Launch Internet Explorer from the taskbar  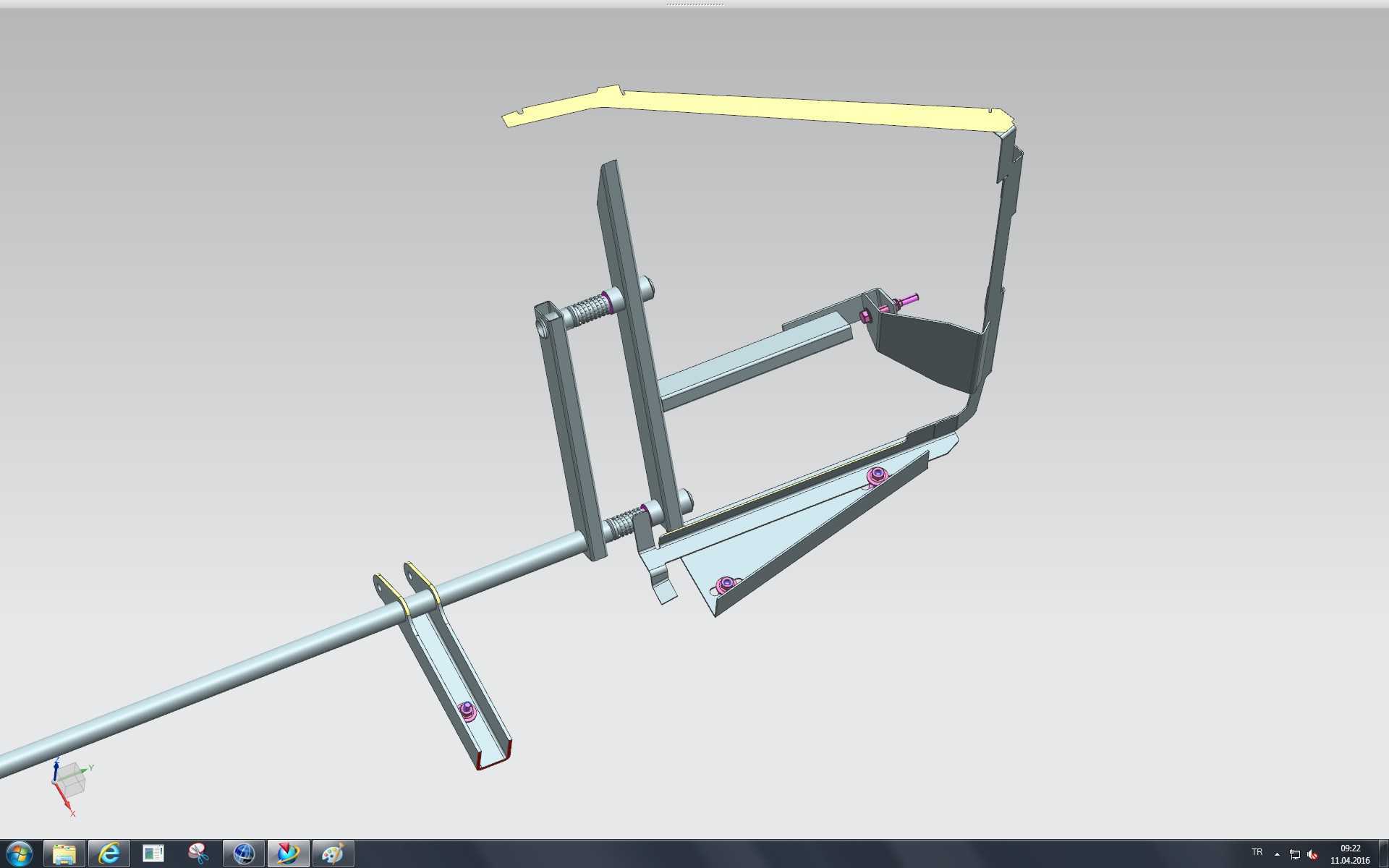click(109, 854)
